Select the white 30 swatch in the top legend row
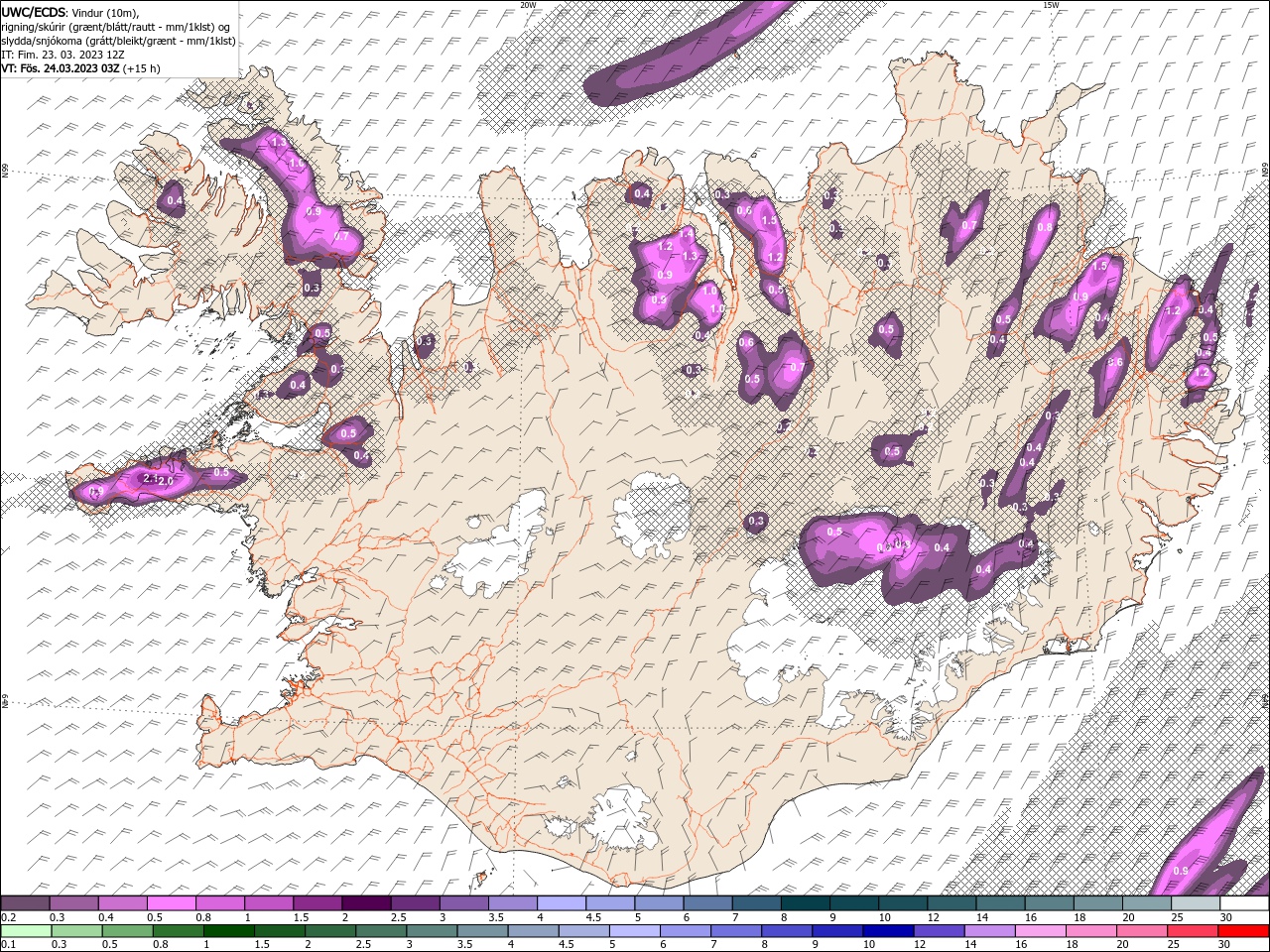Screen dimensions: 1270x952 pyautogui.click(x=1244, y=903)
